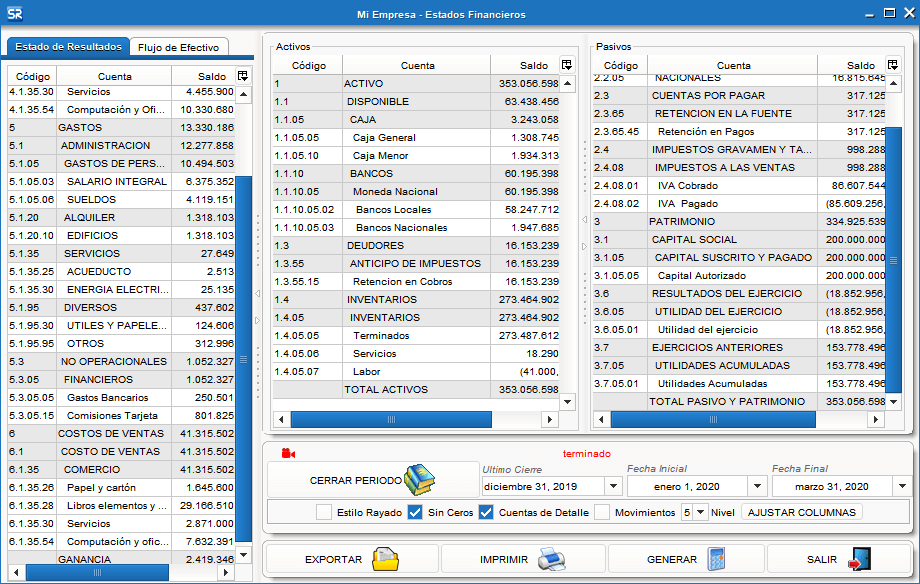Open the Nivel level dropdown
The width and height of the screenshot is (920, 584).
[x=700, y=512]
